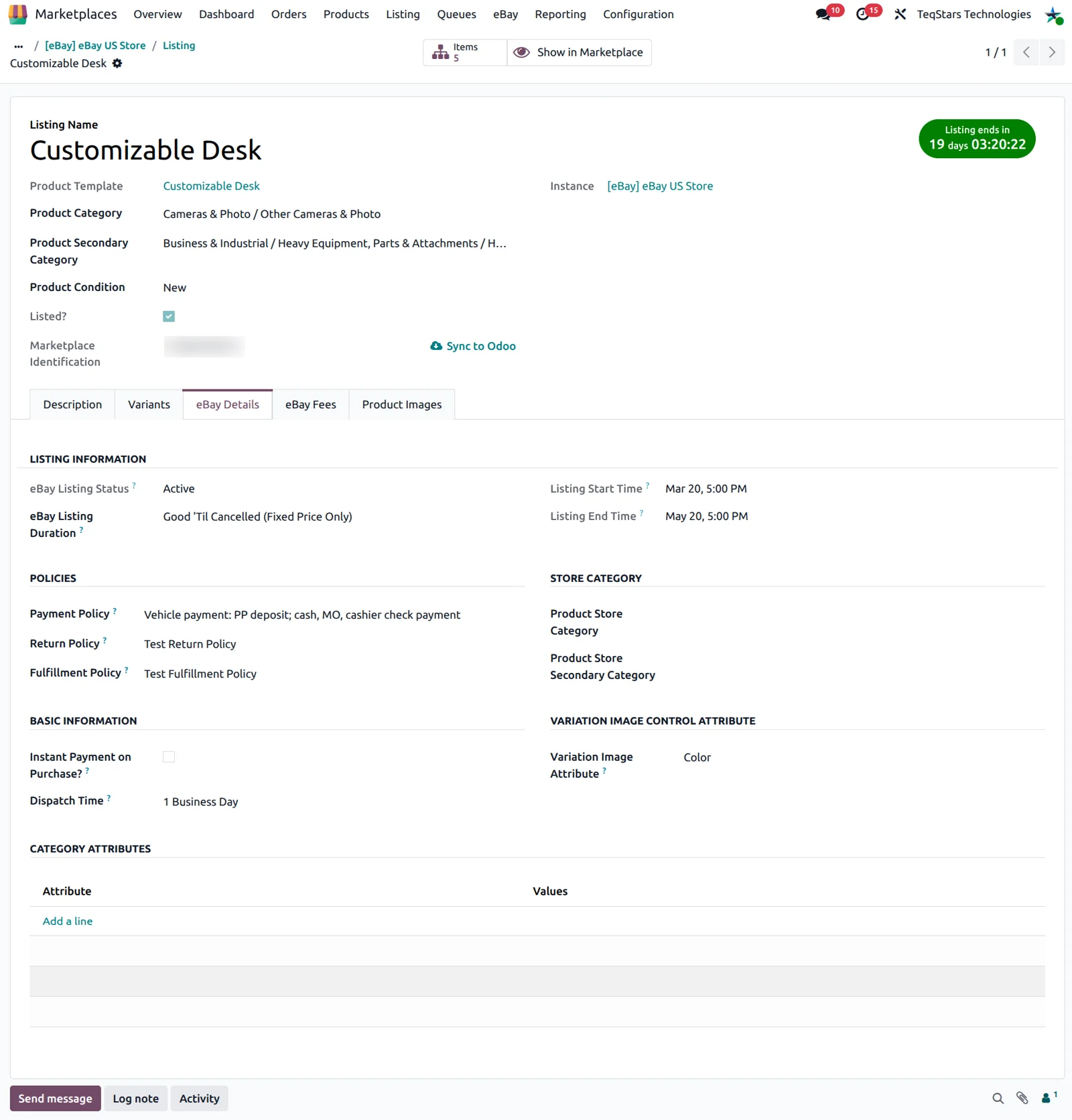1072x1120 pixels.
Task: Open the conversations chat bubble icon
Action: (x=823, y=14)
